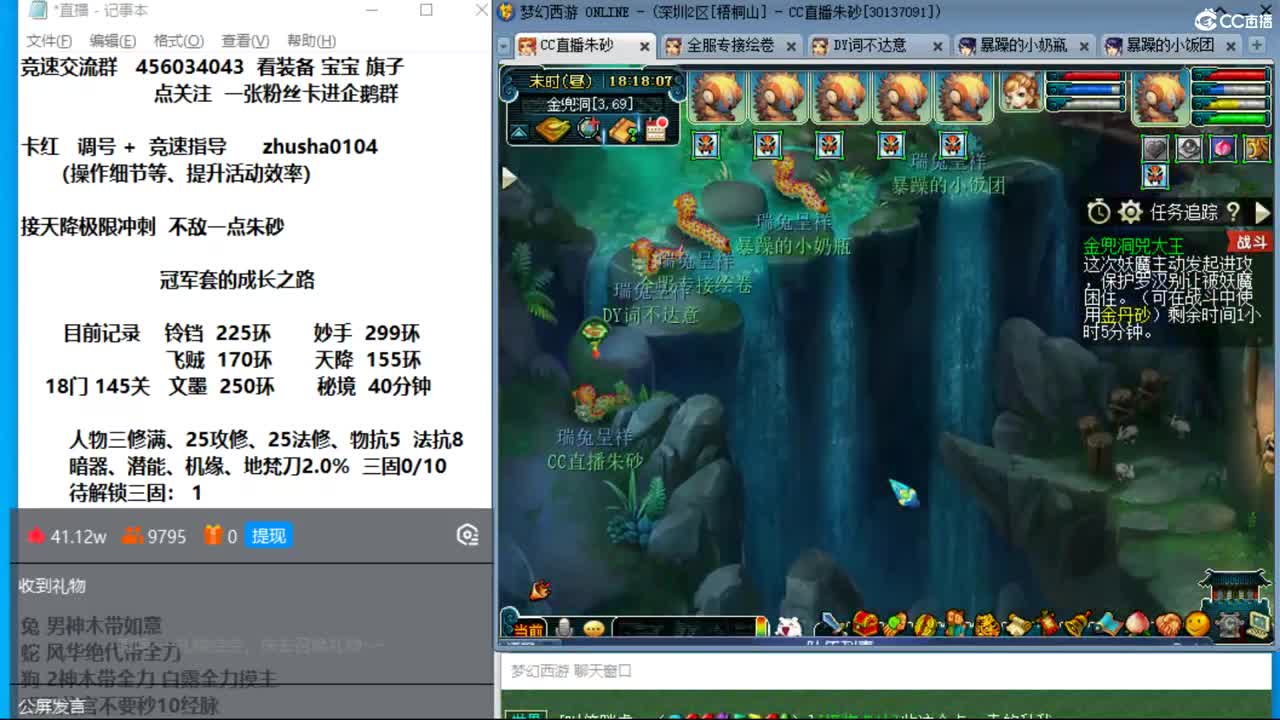The height and width of the screenshot is (720, 1280).
Task: Open the 帮助(H) menu in Notepad
Action: pos(311,41)
